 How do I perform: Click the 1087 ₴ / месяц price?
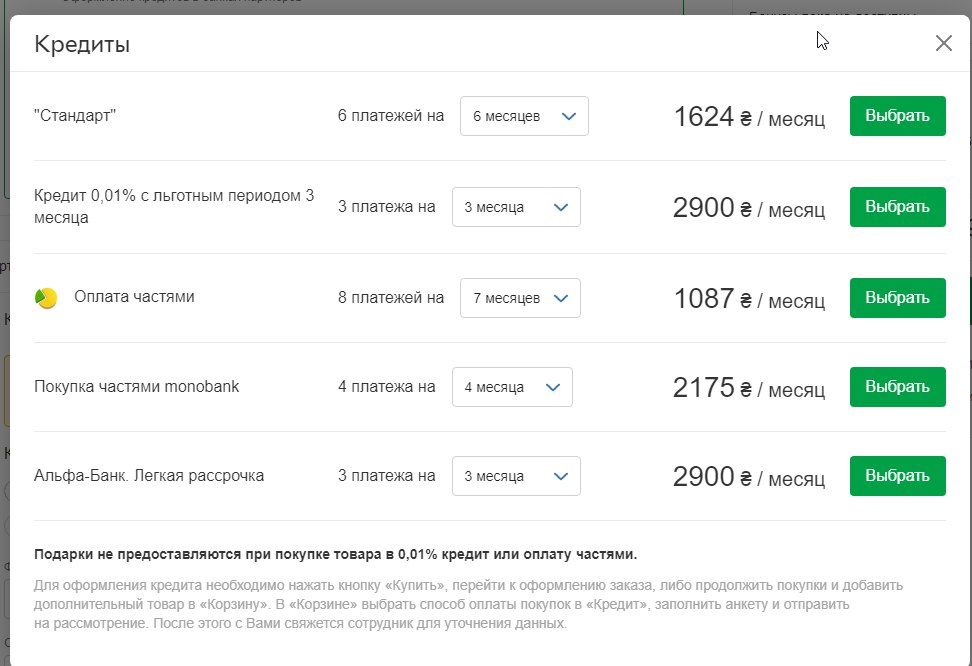[749, 299]
